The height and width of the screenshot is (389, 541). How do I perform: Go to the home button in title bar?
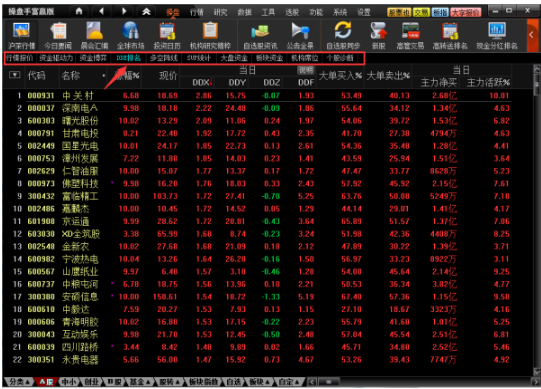point(79,11)
